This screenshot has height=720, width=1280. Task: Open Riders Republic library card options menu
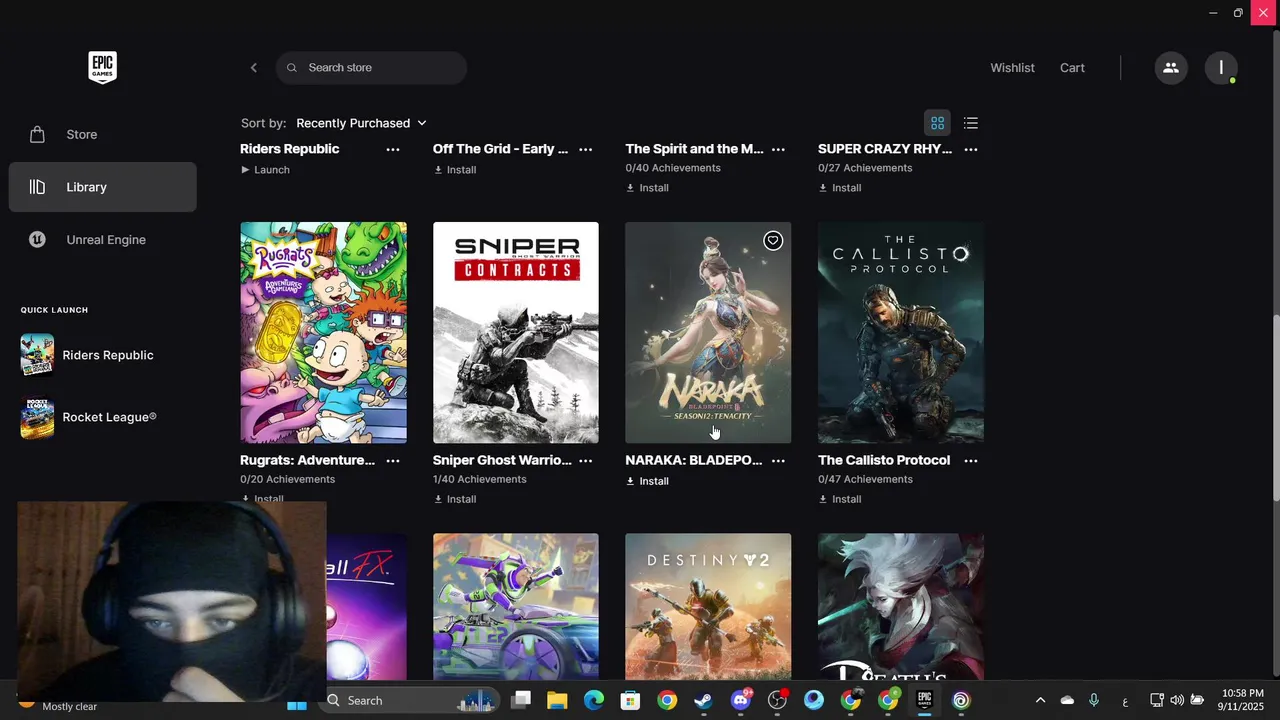(393, 149)
